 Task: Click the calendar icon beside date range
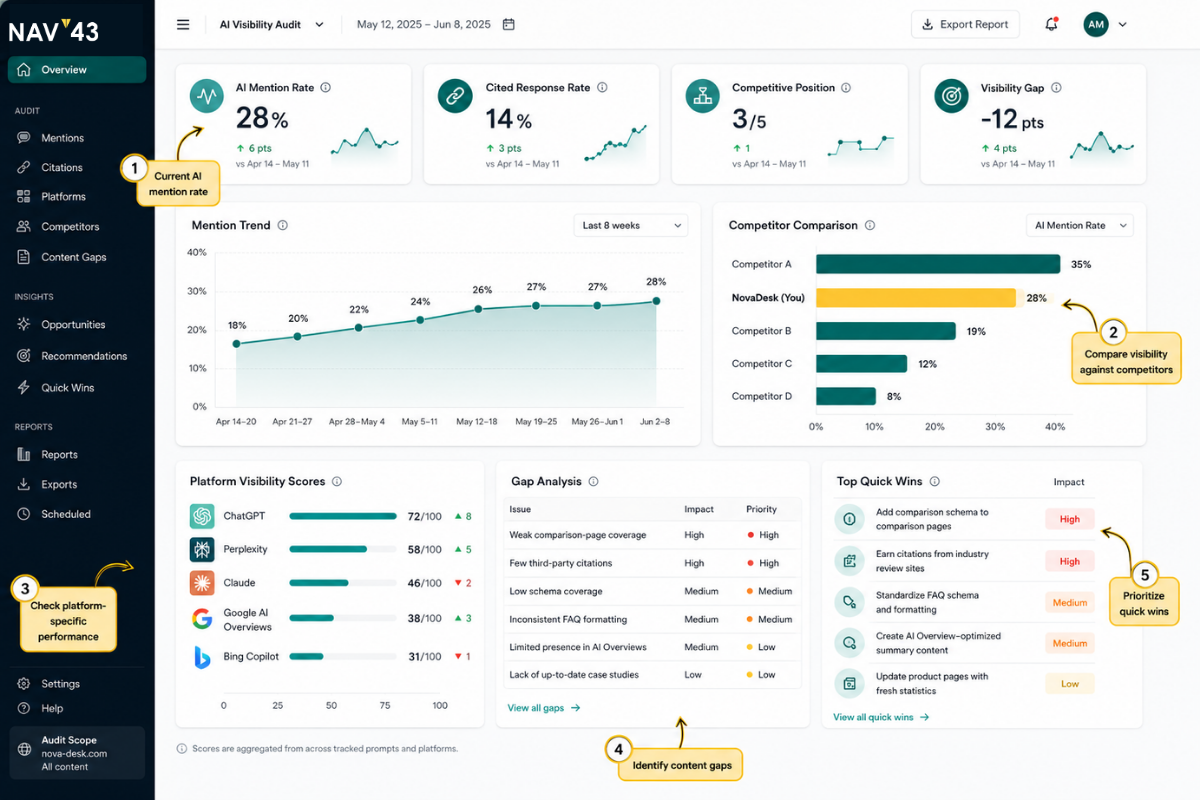click(x=508, y=24)
